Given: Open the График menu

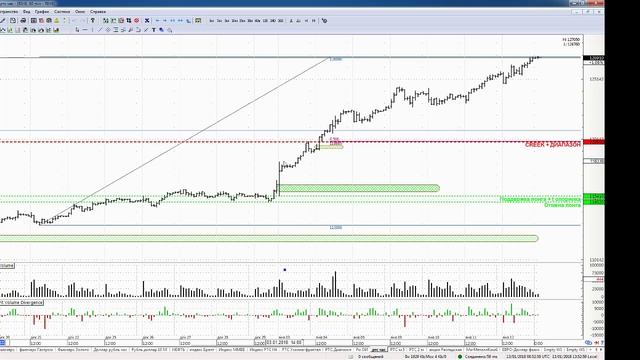Looking at the screenshot, I should click(x=42, y=12).
